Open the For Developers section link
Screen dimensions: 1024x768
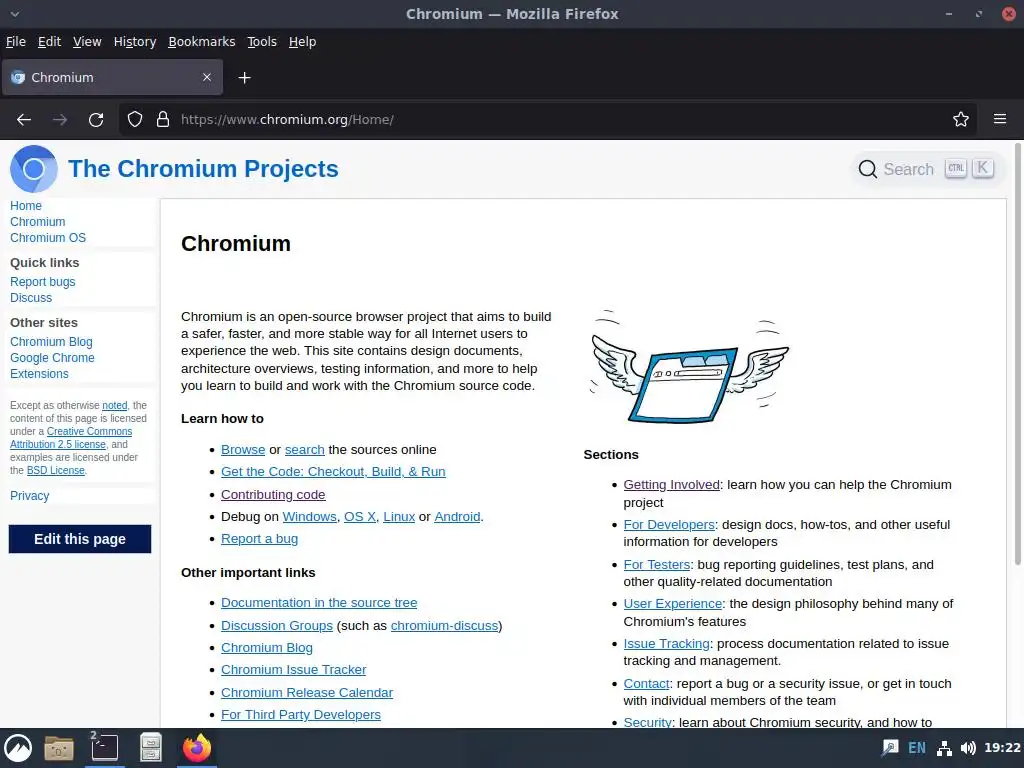669,524
